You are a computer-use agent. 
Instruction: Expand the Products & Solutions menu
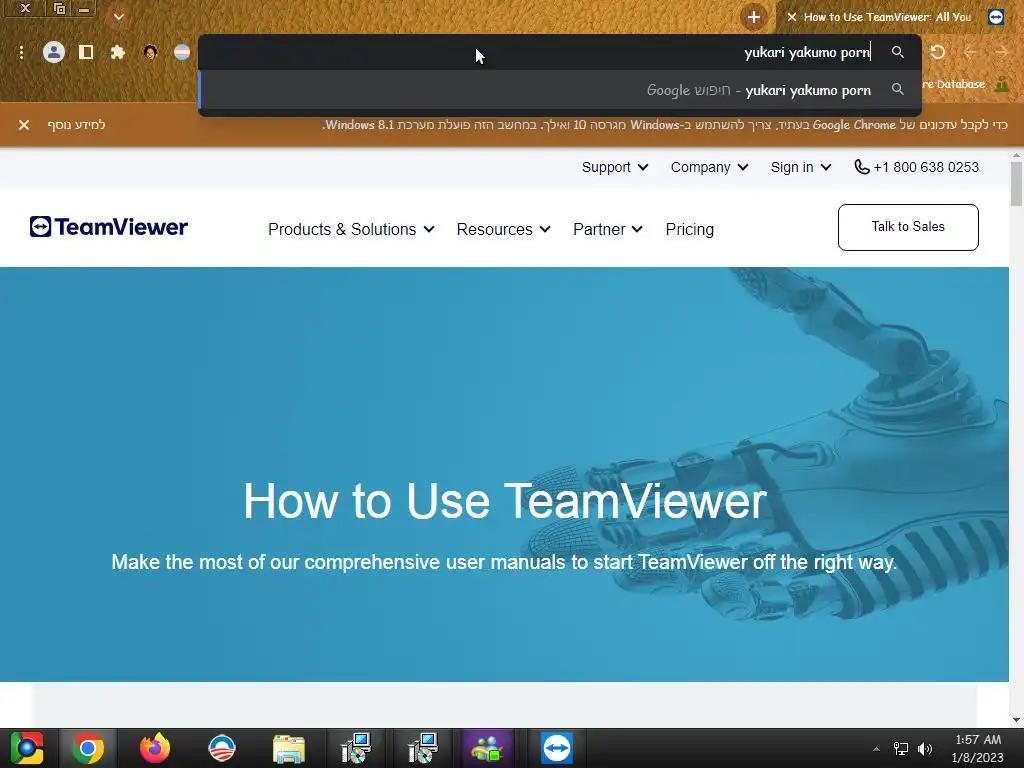tap(351, 229)
